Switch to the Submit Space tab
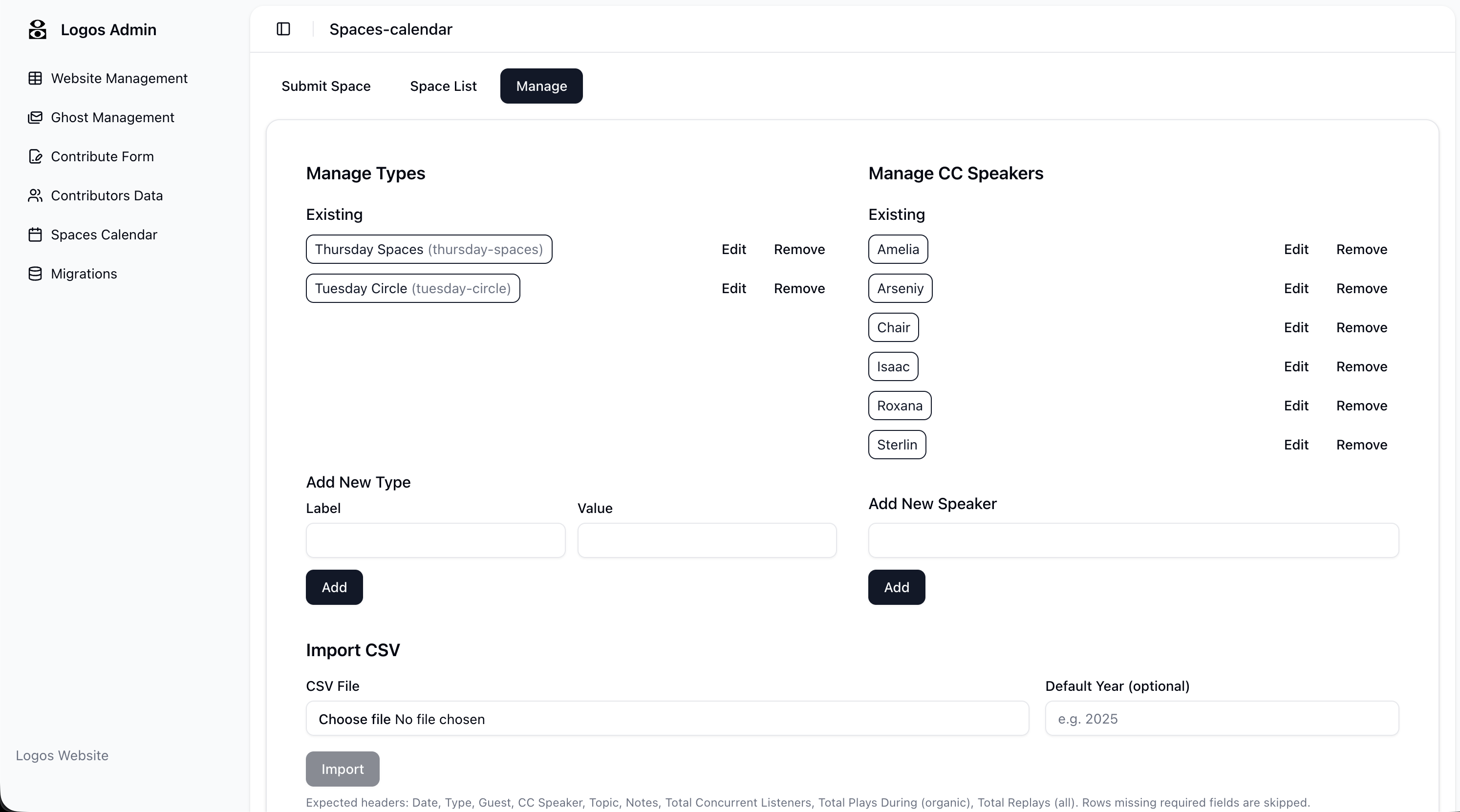 [x=326, y=86]
